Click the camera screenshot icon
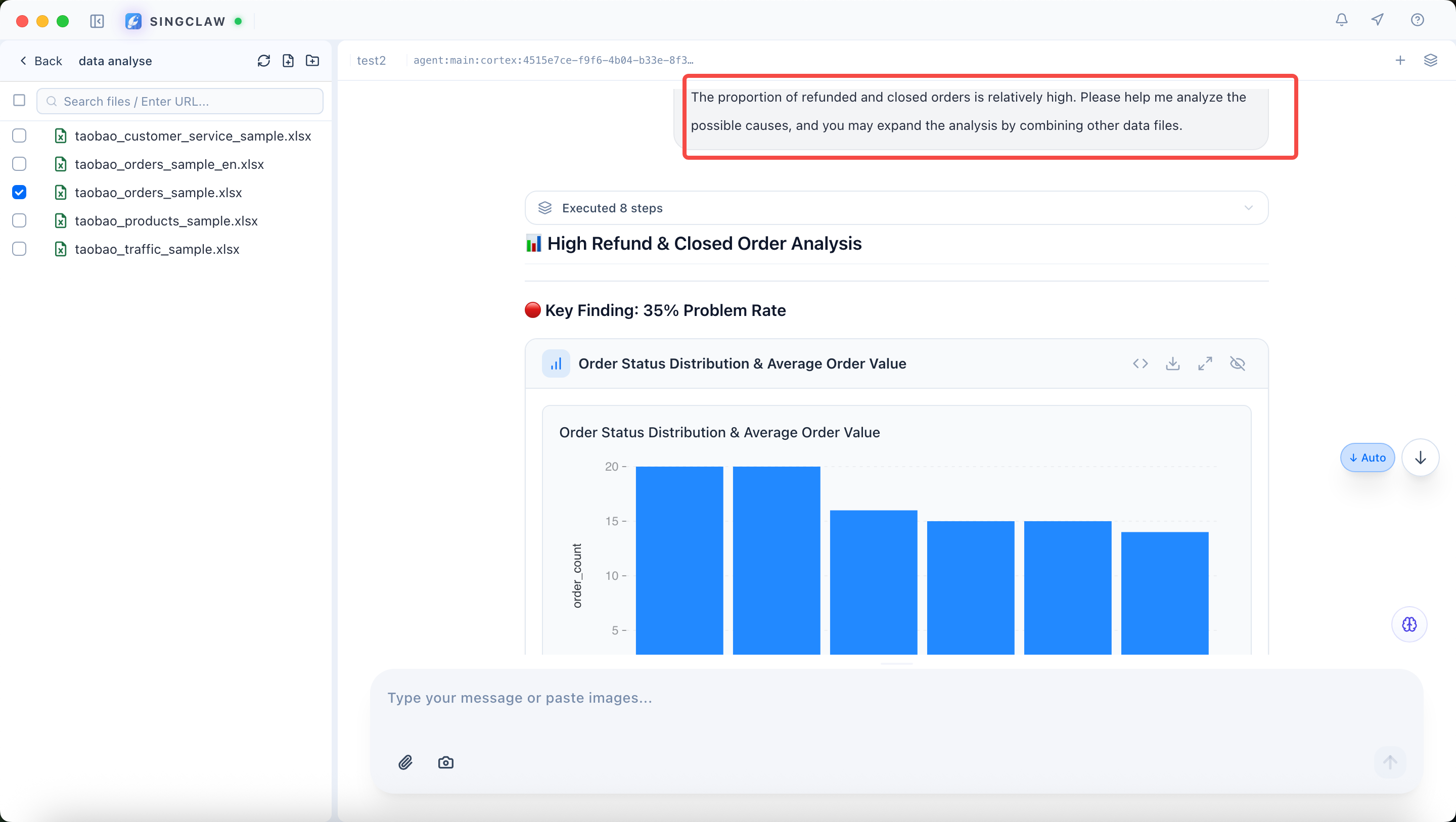 [x=445, y=763]
